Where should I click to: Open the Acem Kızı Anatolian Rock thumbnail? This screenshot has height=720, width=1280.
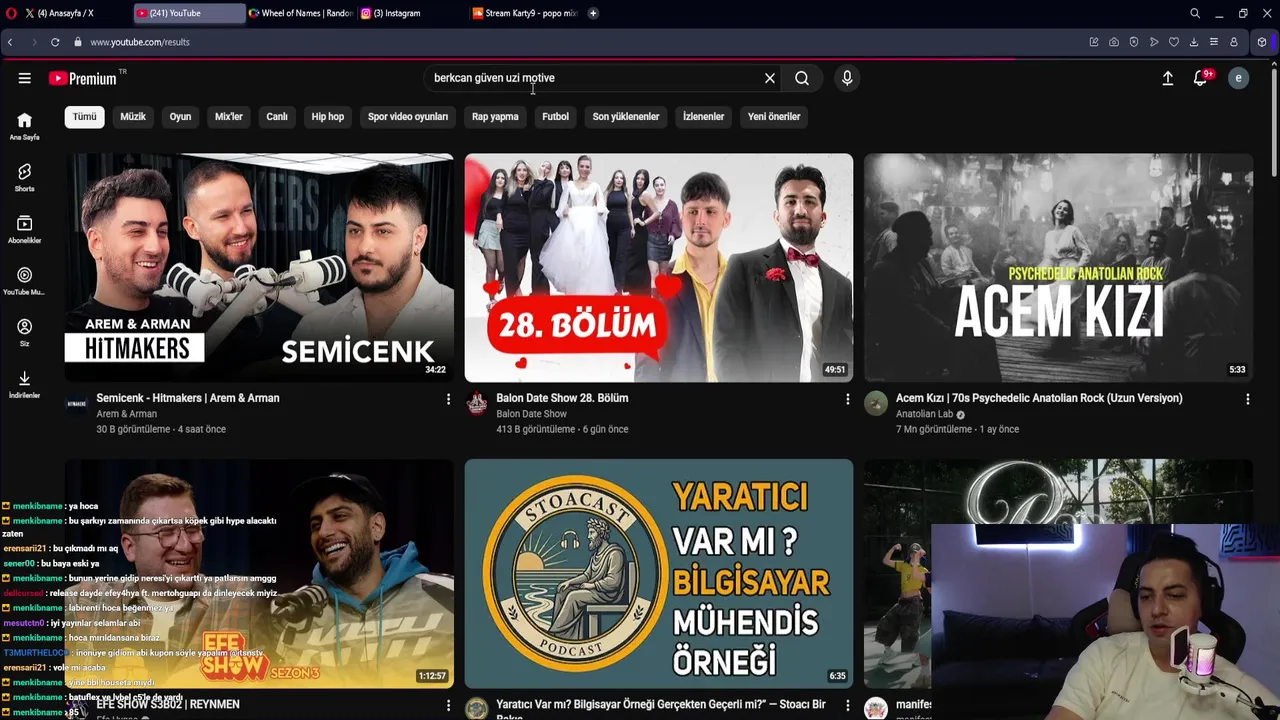pos(1058,268)
